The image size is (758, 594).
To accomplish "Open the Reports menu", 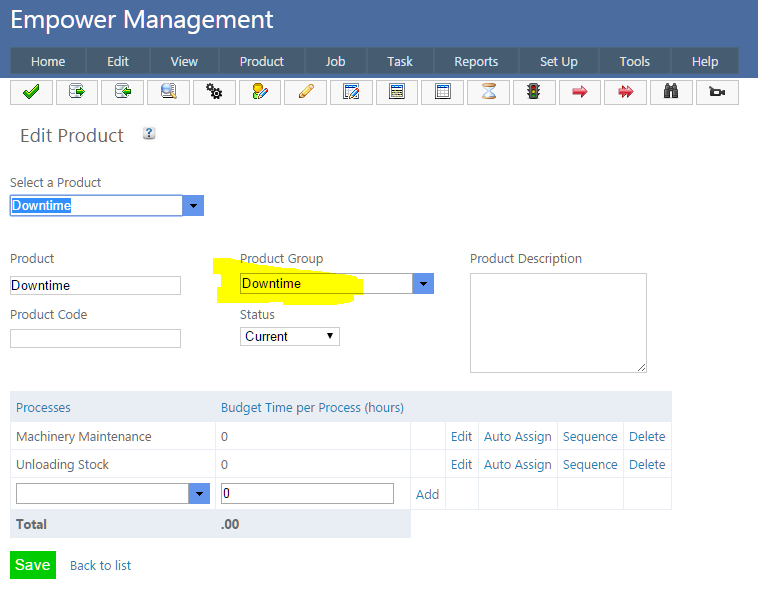I will (x=476, y=61).
